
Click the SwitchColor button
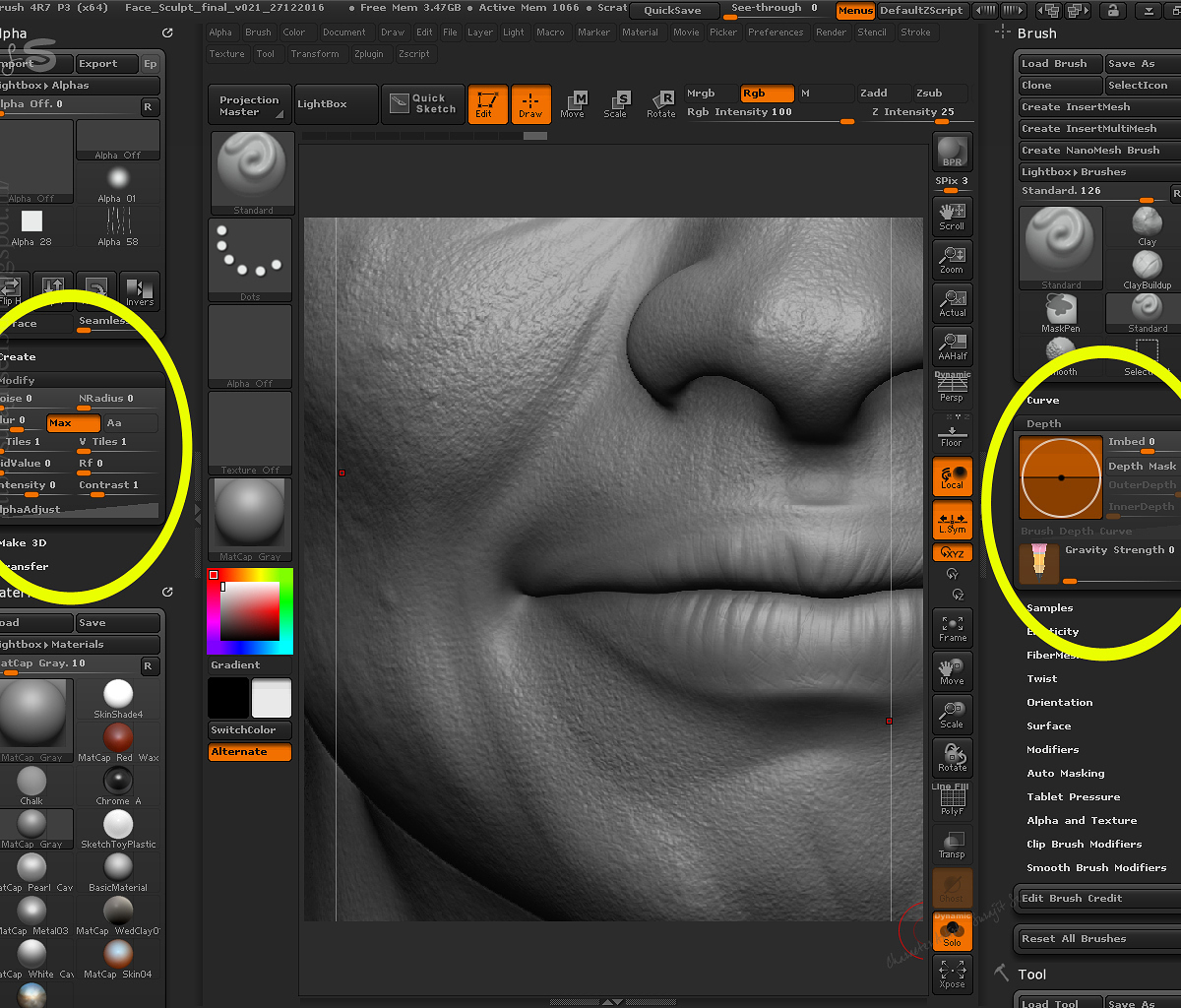point(250,730)
